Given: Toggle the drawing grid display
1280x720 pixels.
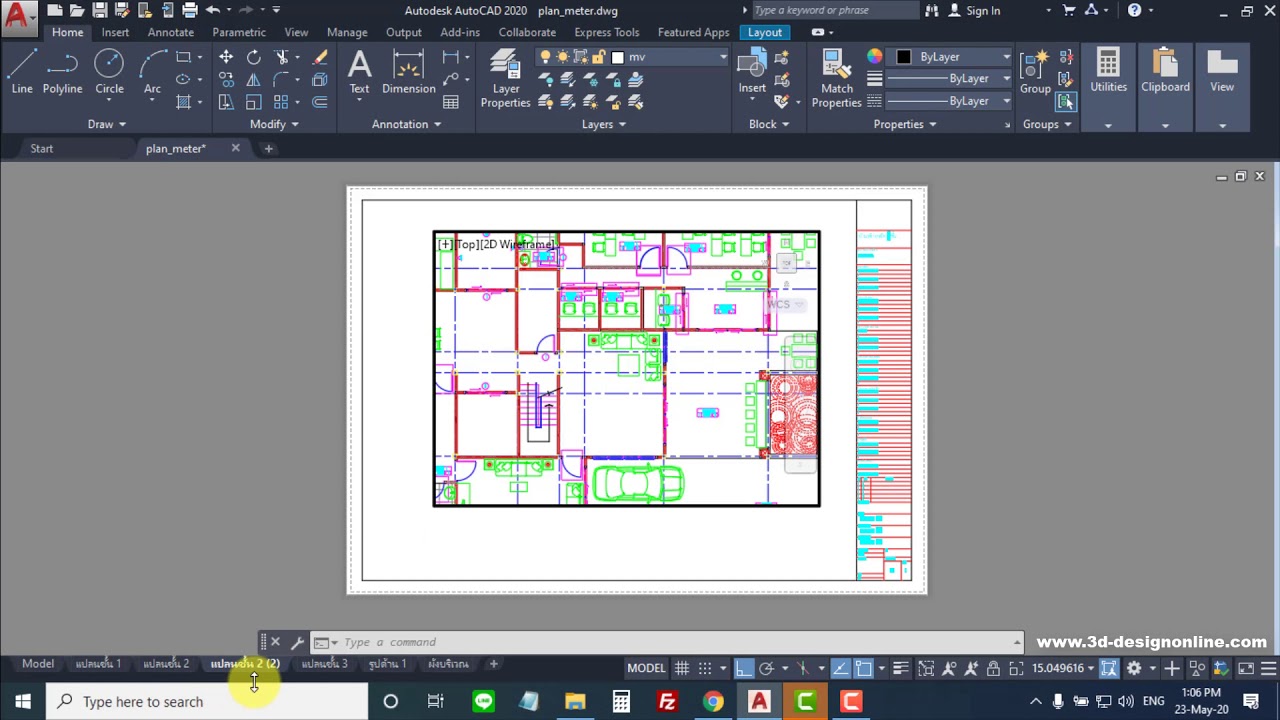Looking at the screenshot, I should 682,668.
